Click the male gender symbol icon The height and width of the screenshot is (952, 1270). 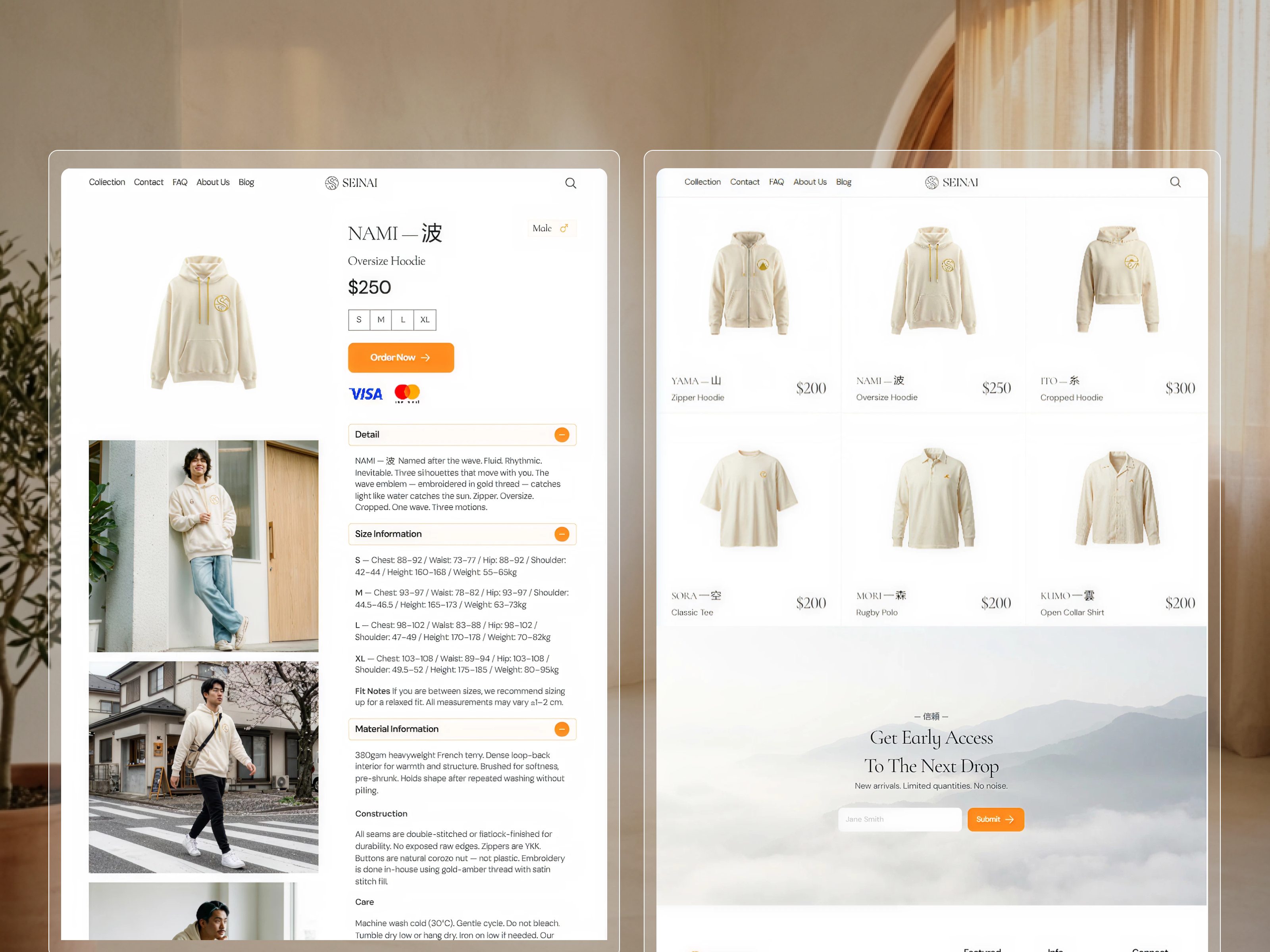[x=564, y=228]
